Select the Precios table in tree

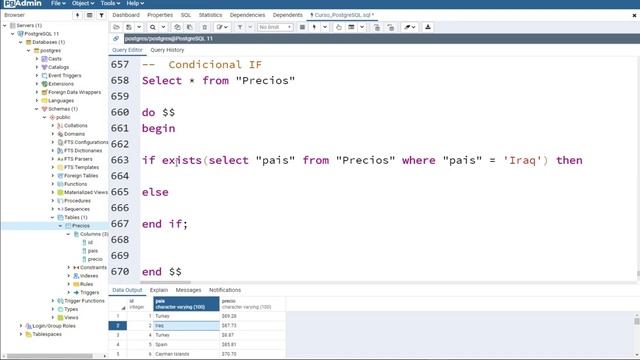[x=80, y=226]
